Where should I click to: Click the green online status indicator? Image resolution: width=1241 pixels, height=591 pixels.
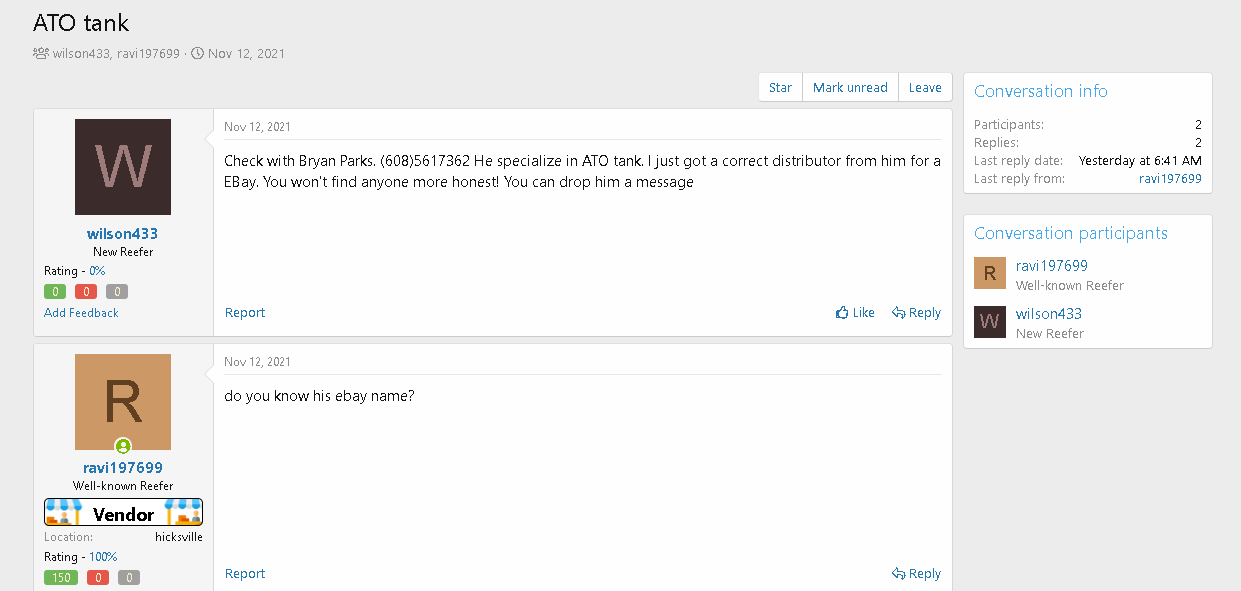click(123, 446)
